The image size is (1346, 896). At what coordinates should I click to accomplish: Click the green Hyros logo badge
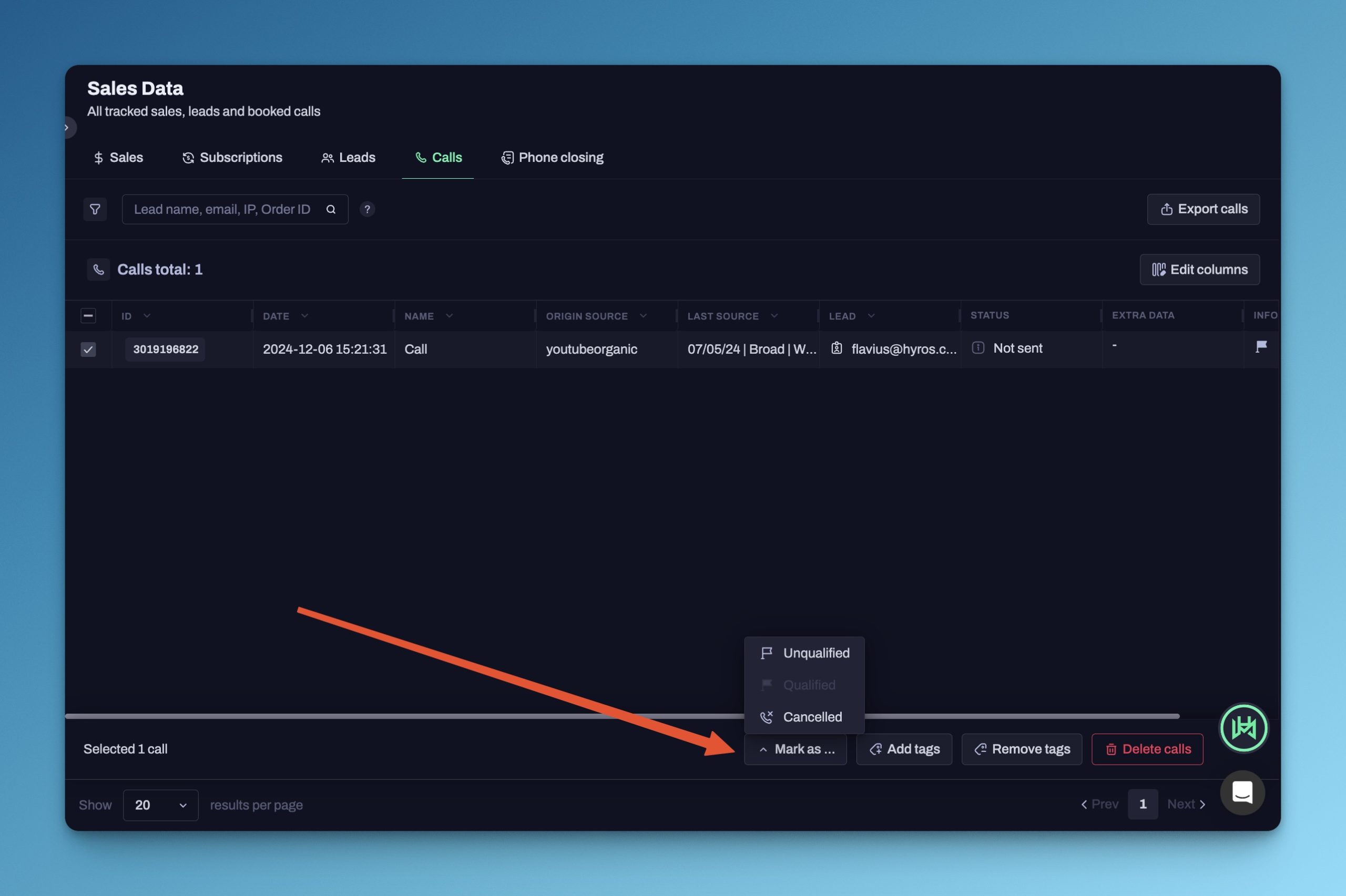(x=1243, y=728)
